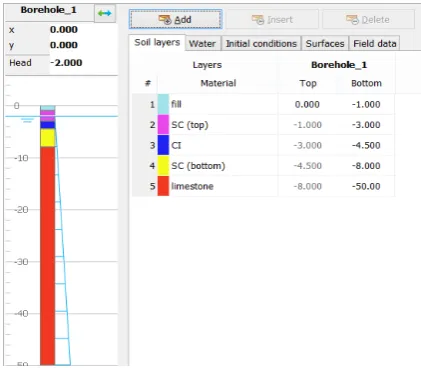Switch to the Surfaces tab

click(325, 44)
